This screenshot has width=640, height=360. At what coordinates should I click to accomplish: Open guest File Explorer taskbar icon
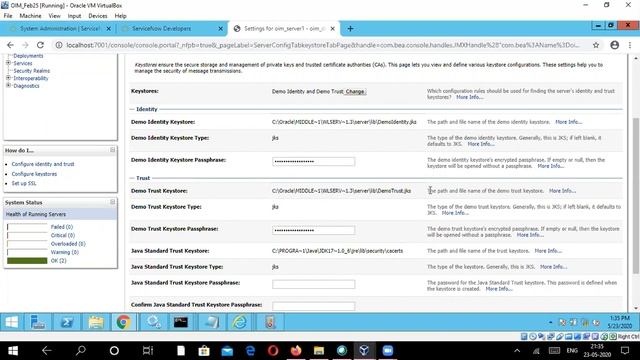[x=96, y=322]
